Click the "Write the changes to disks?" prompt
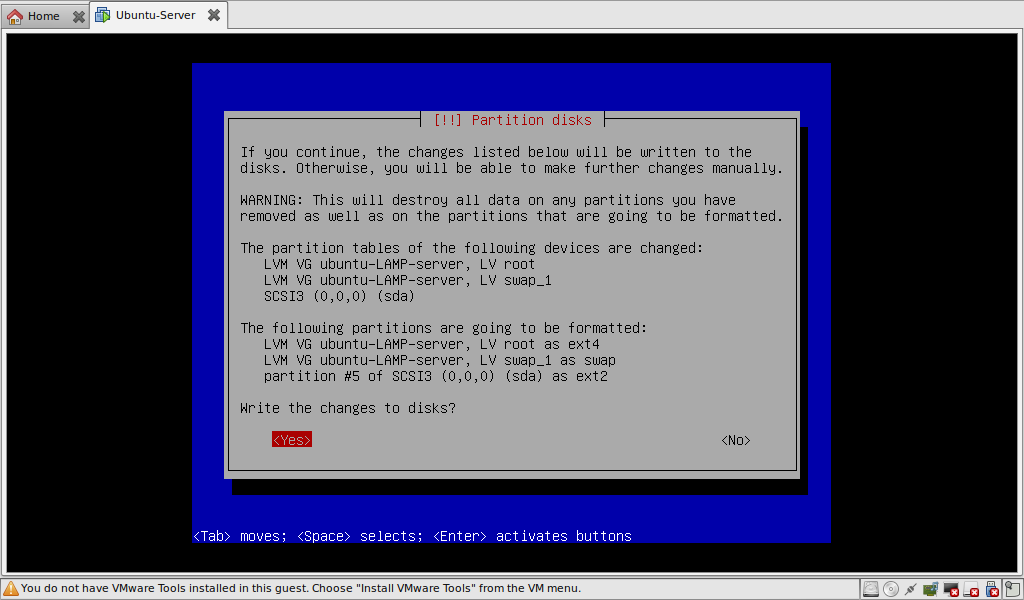 click(348, 408)
